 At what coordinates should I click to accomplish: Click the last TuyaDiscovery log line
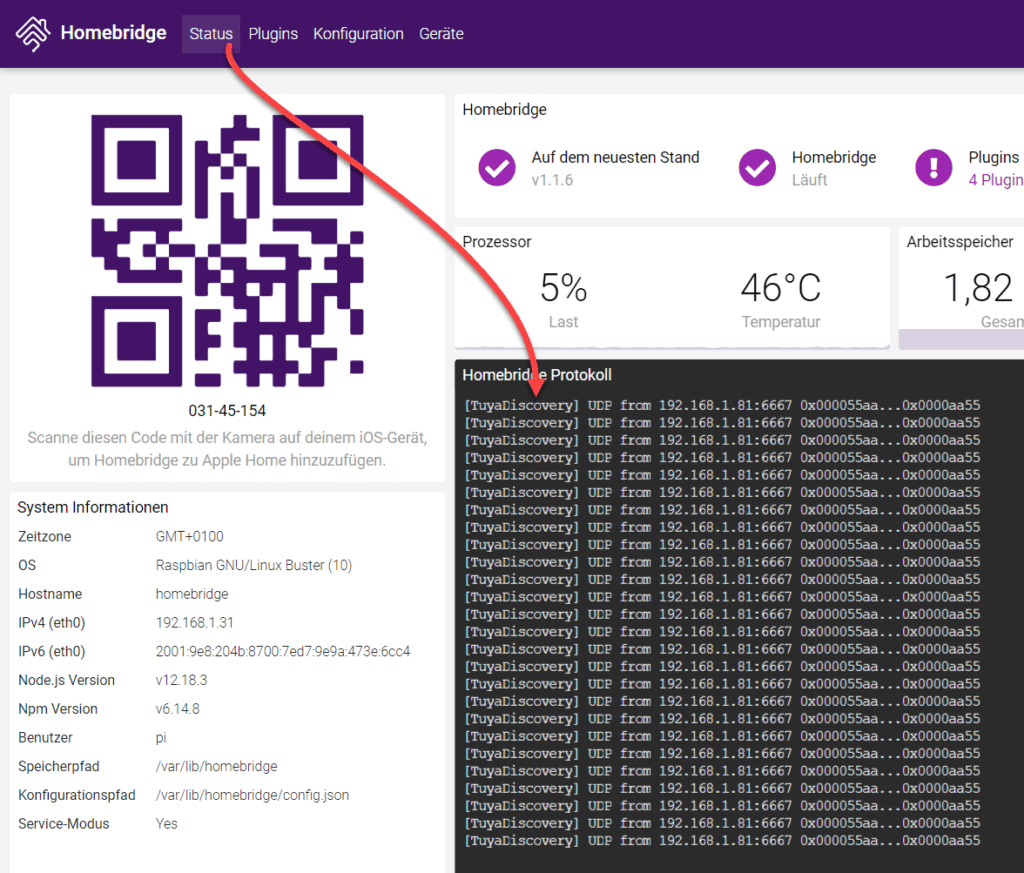tap(722, 841)
